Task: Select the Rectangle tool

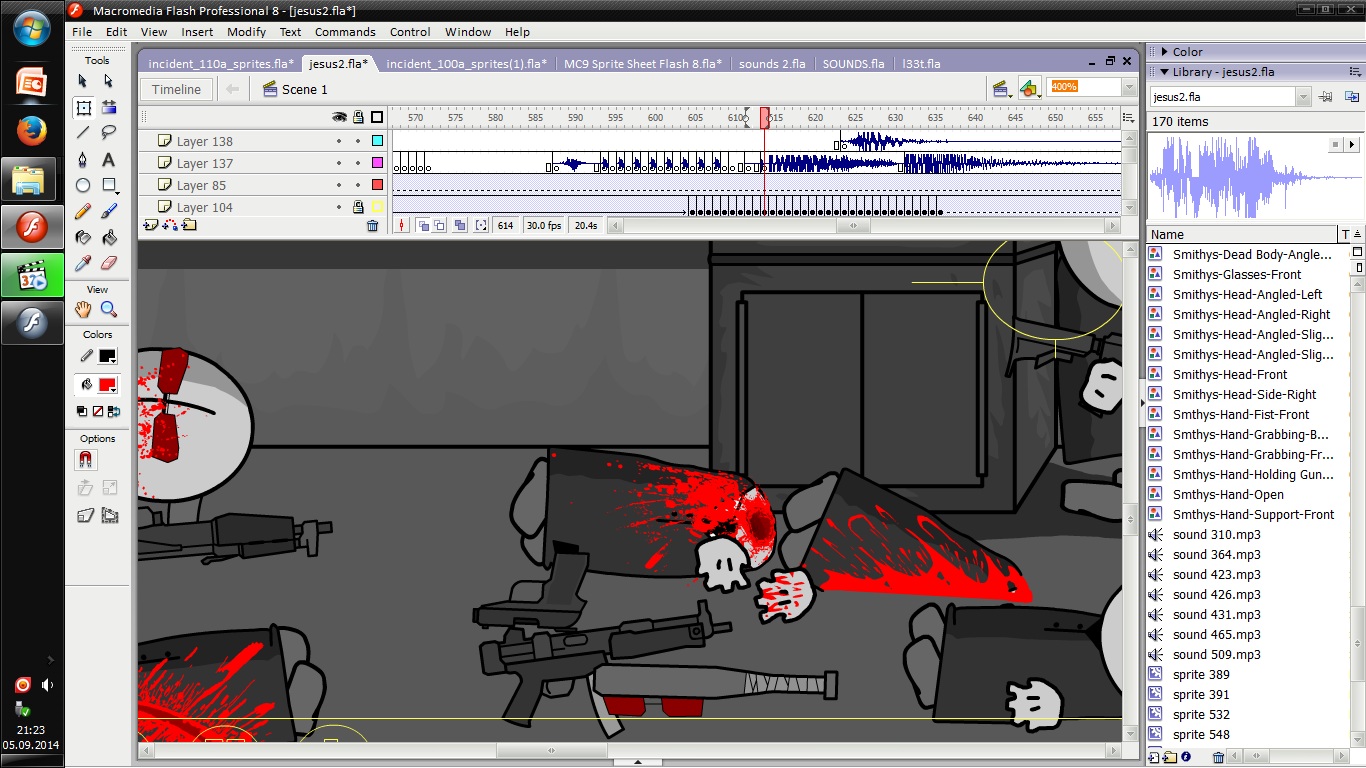Action: (109, 185)
